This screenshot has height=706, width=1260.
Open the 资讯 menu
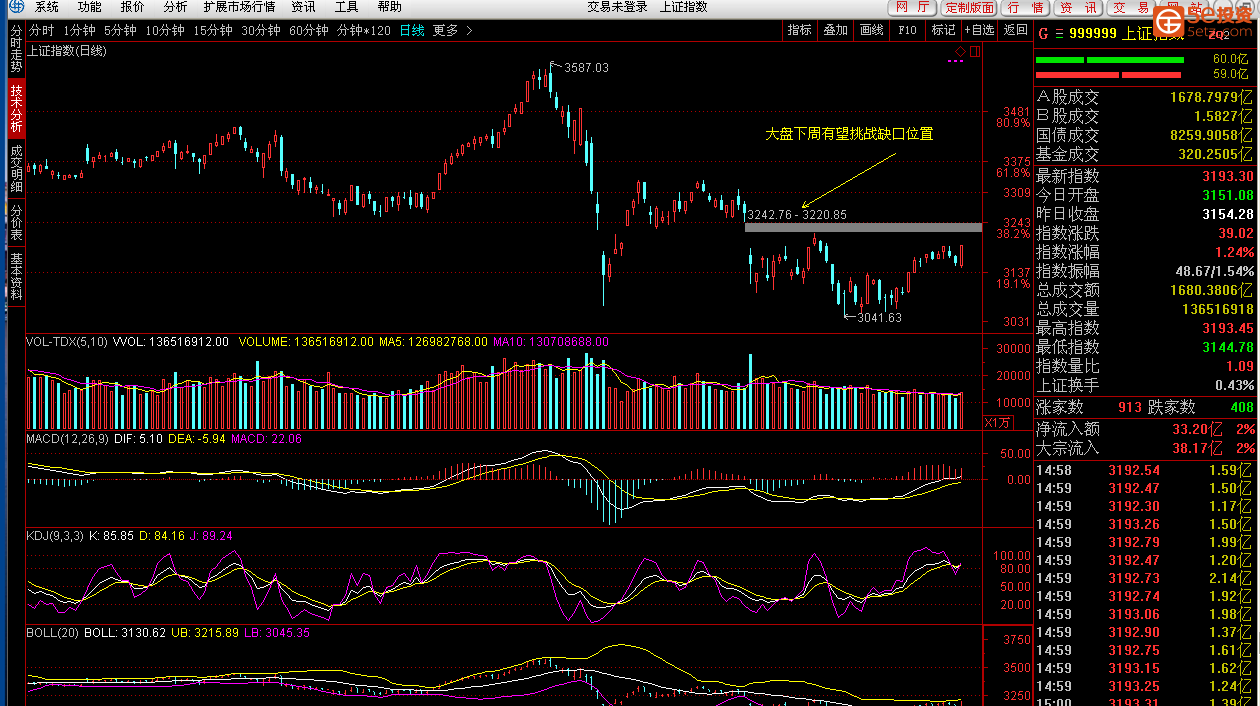303,7
